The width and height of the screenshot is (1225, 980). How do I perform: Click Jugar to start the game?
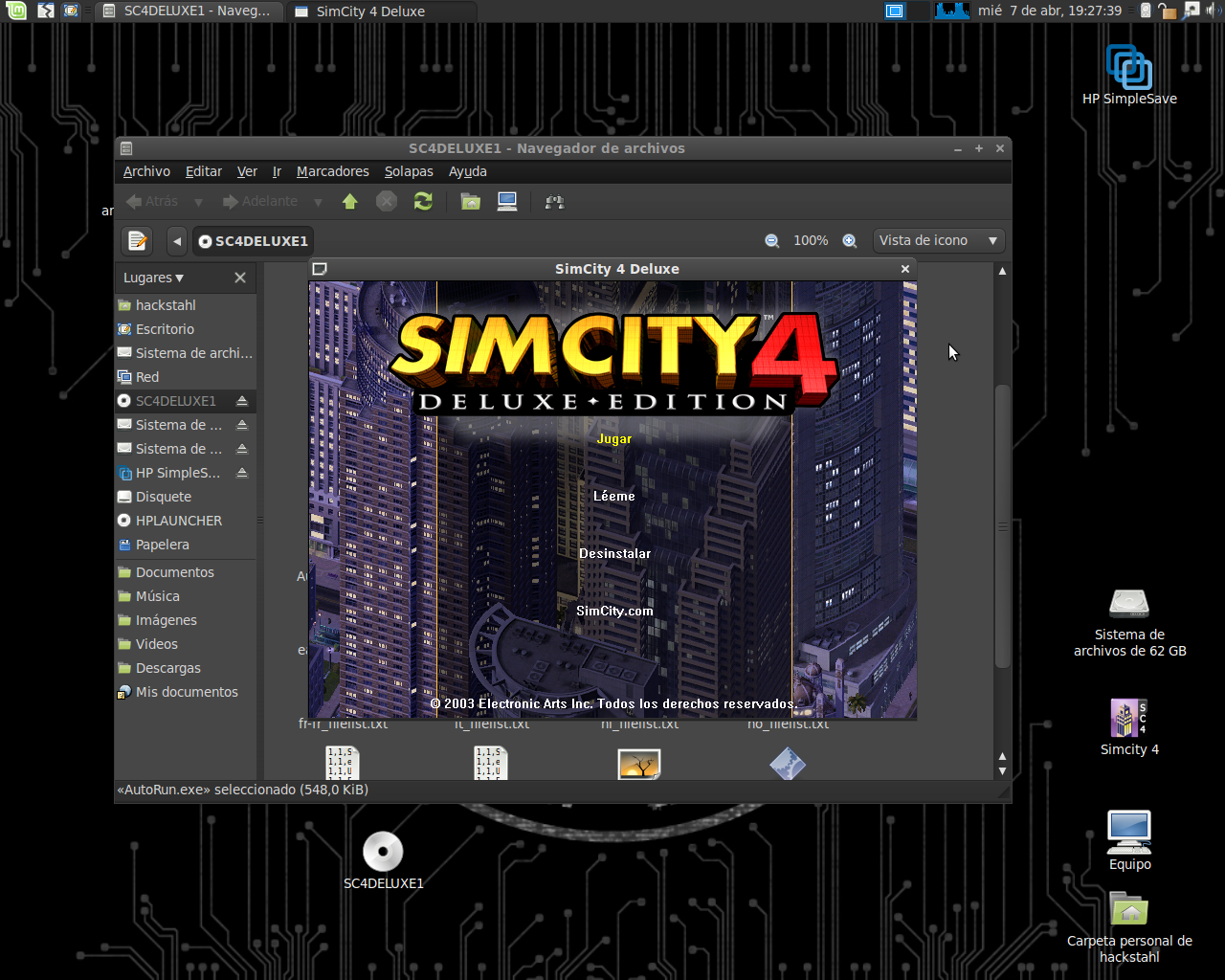click(x=613, y=438)
